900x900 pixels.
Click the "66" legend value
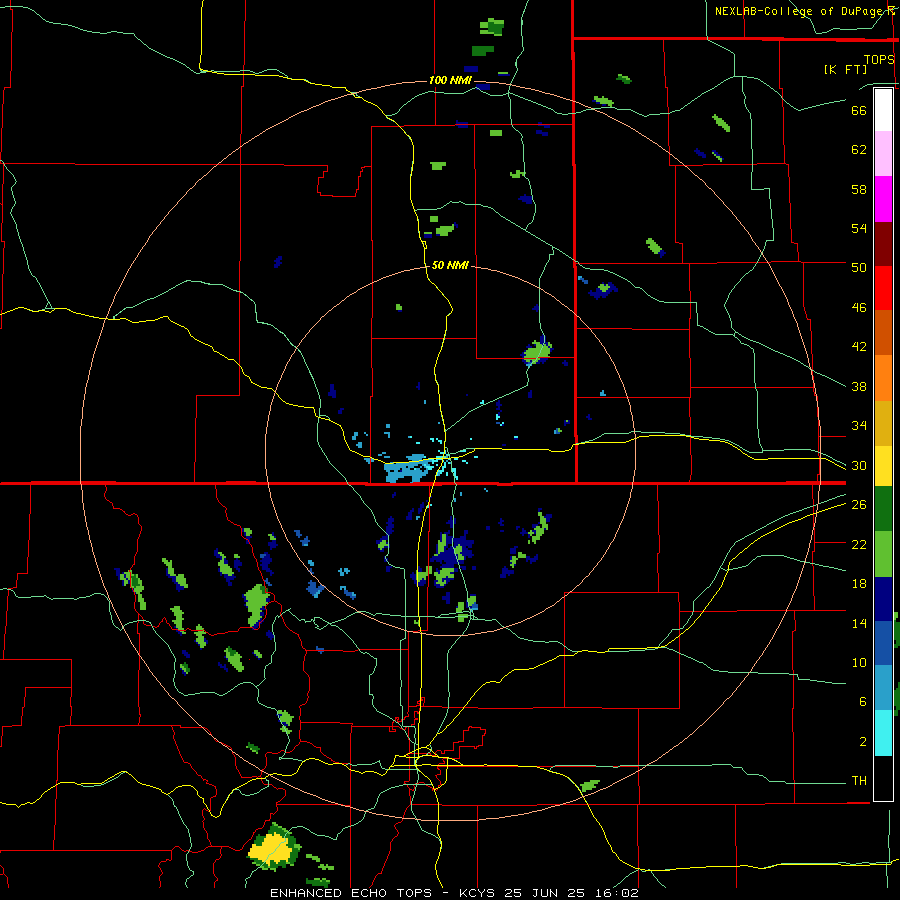tap(859, 110)
